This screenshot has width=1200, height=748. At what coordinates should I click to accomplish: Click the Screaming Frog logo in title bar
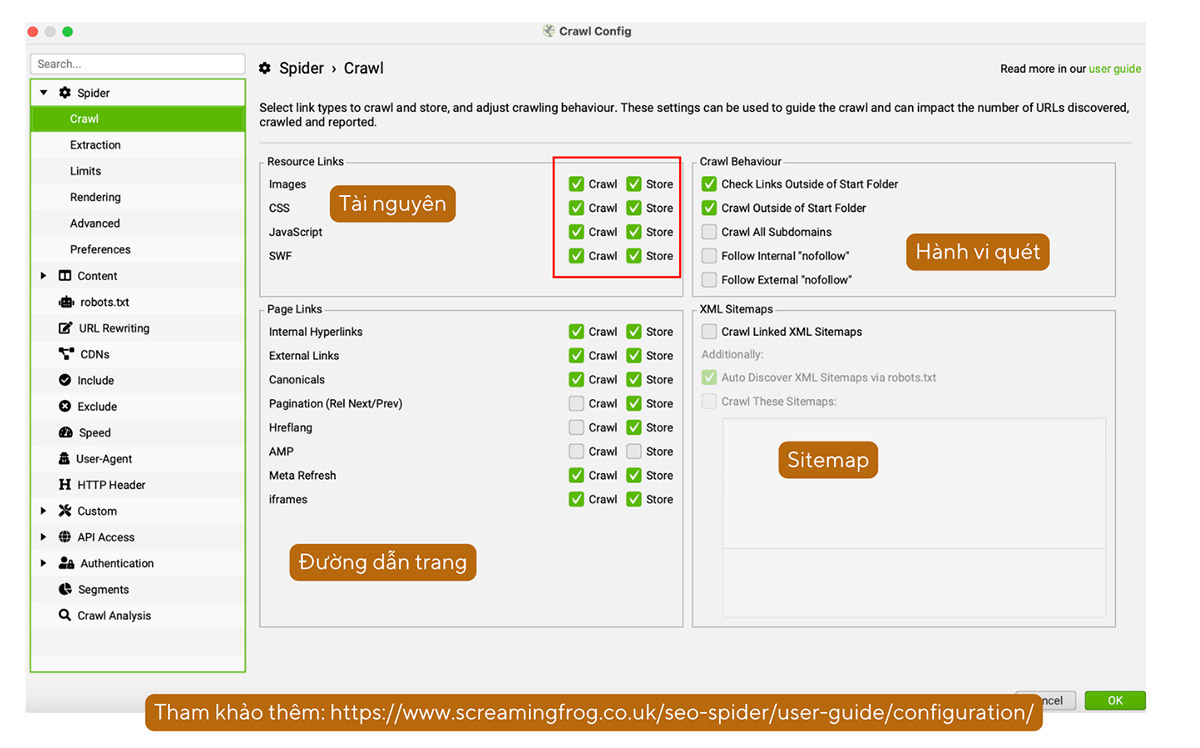(x=548, y=31)
